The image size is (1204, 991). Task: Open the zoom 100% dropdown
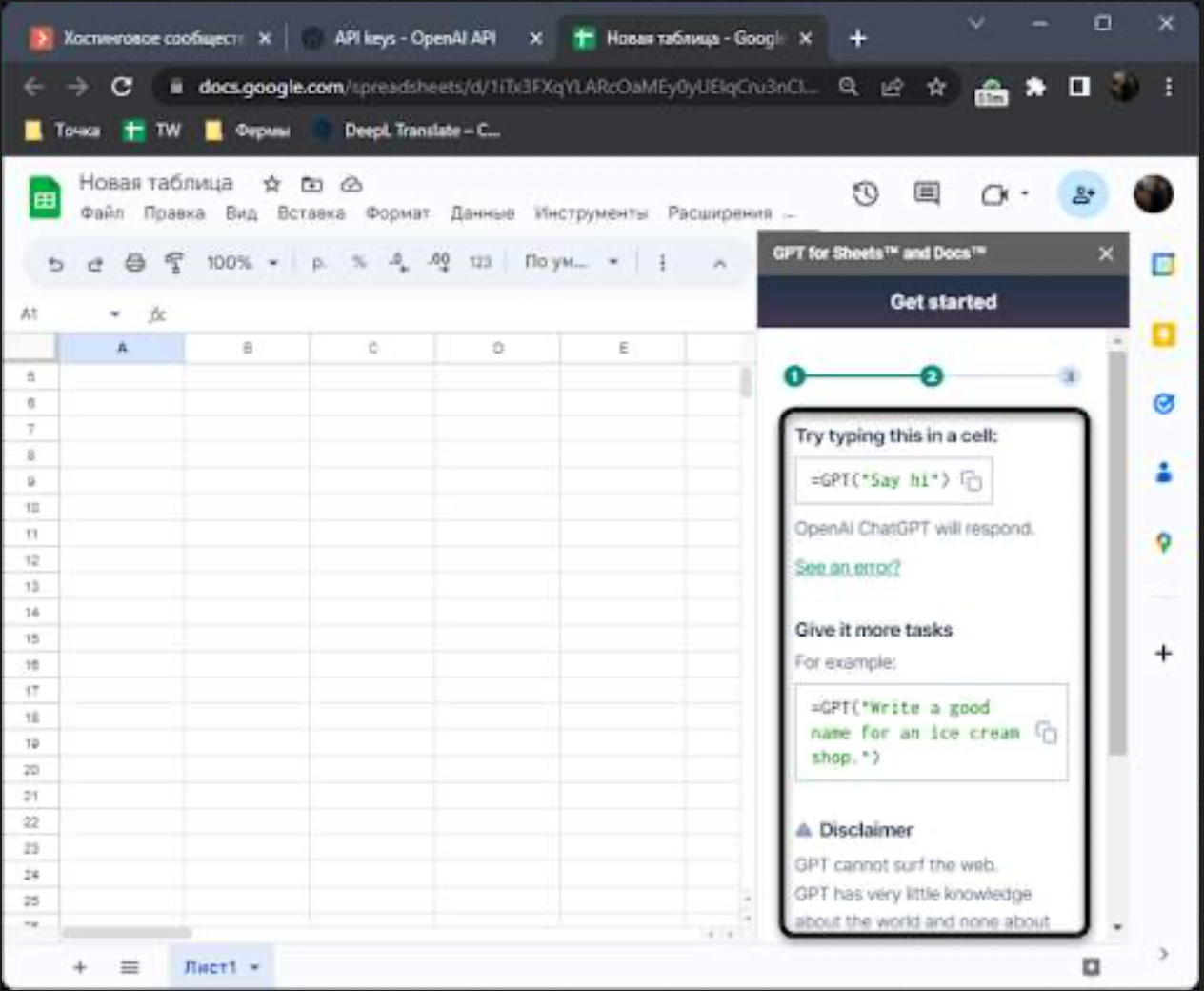pyautogui.click(x=242, y=262)
